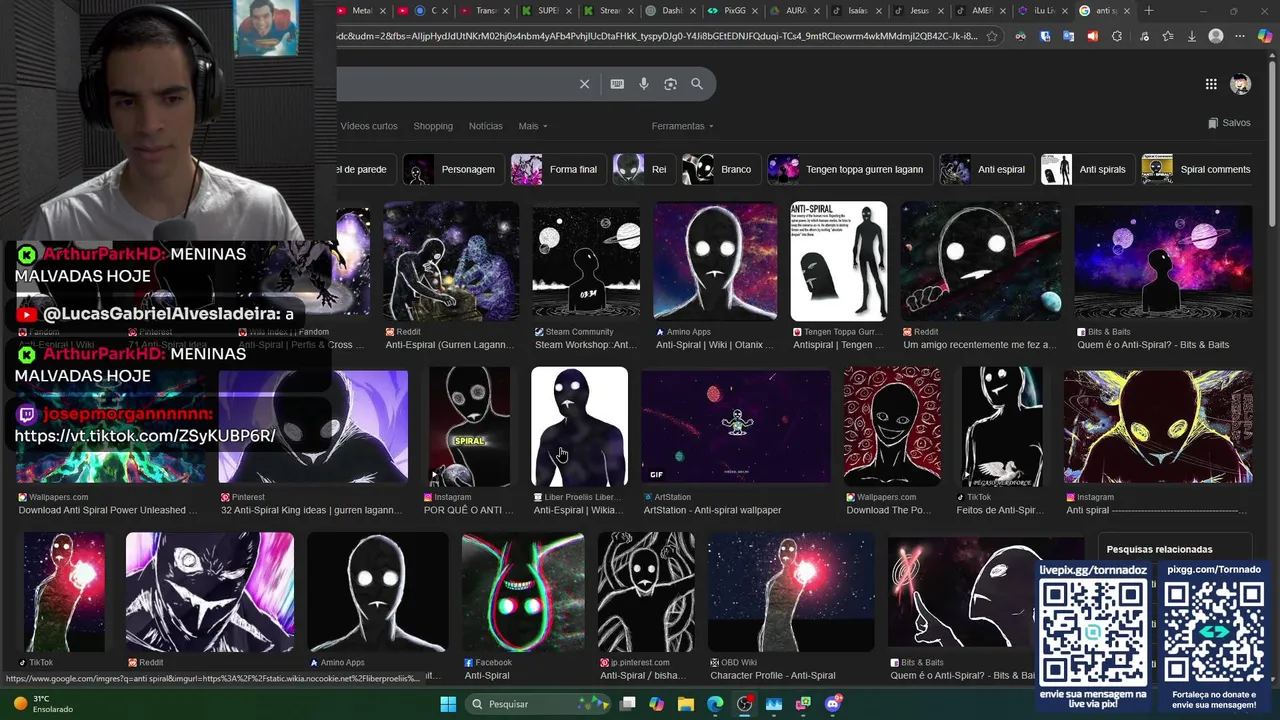Run the search with magnifier icon

(697, 84)
